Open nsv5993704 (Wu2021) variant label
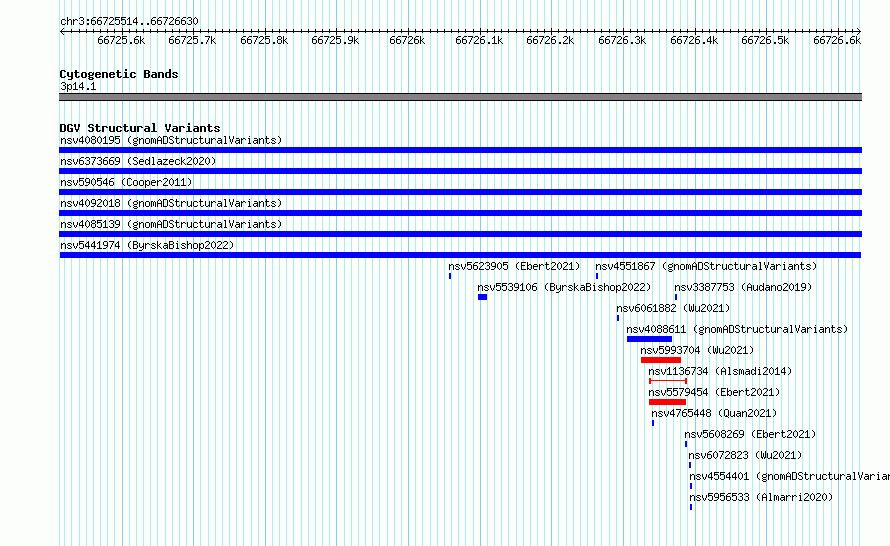 [x=697, y=350]
